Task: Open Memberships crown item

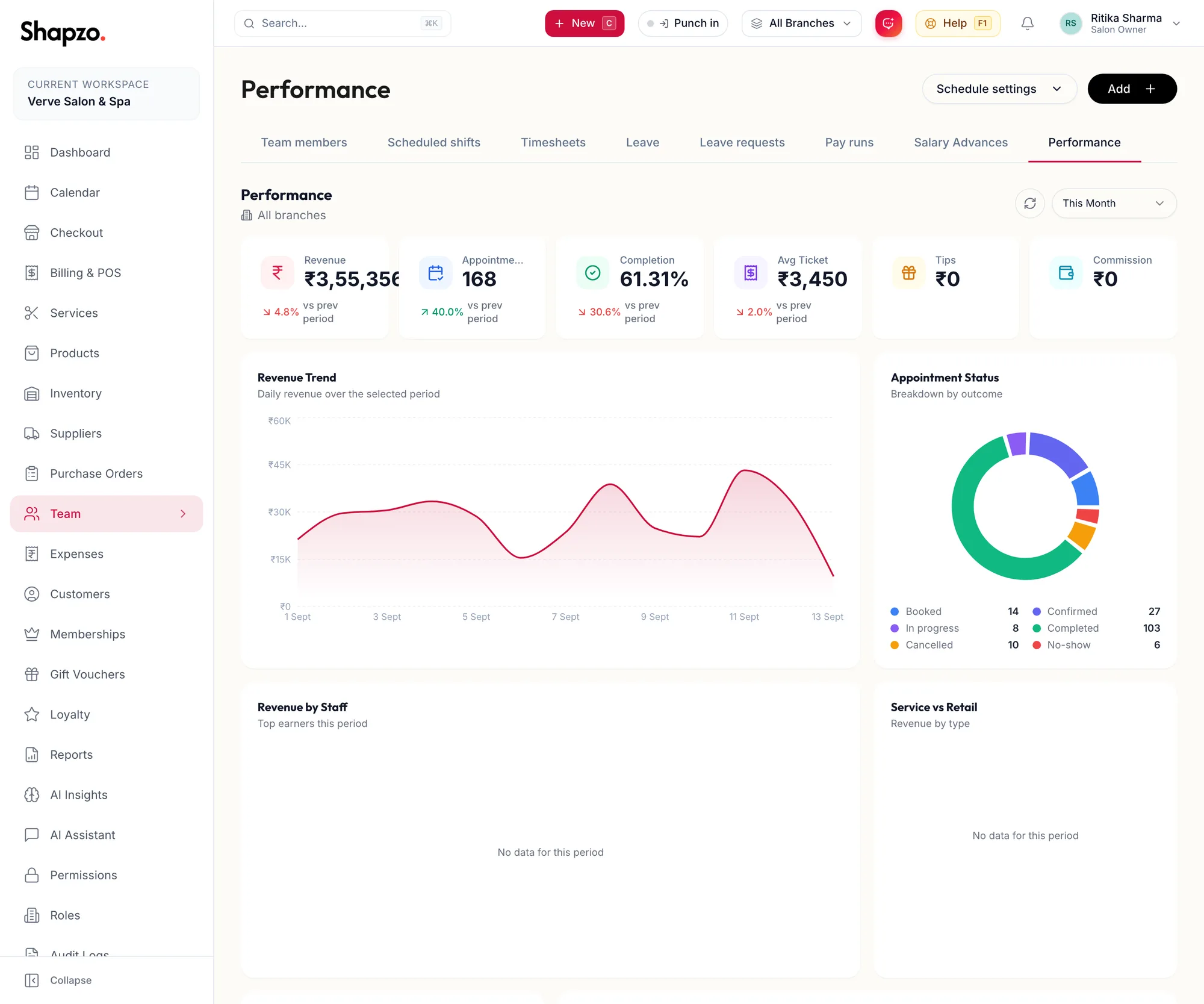Action: coord(107,634)
